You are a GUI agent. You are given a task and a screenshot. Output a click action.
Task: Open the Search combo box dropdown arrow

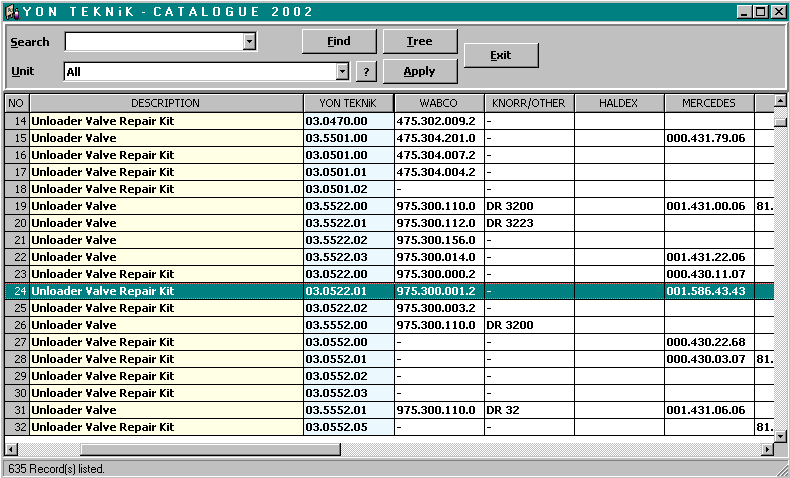(x=249, y=42)
